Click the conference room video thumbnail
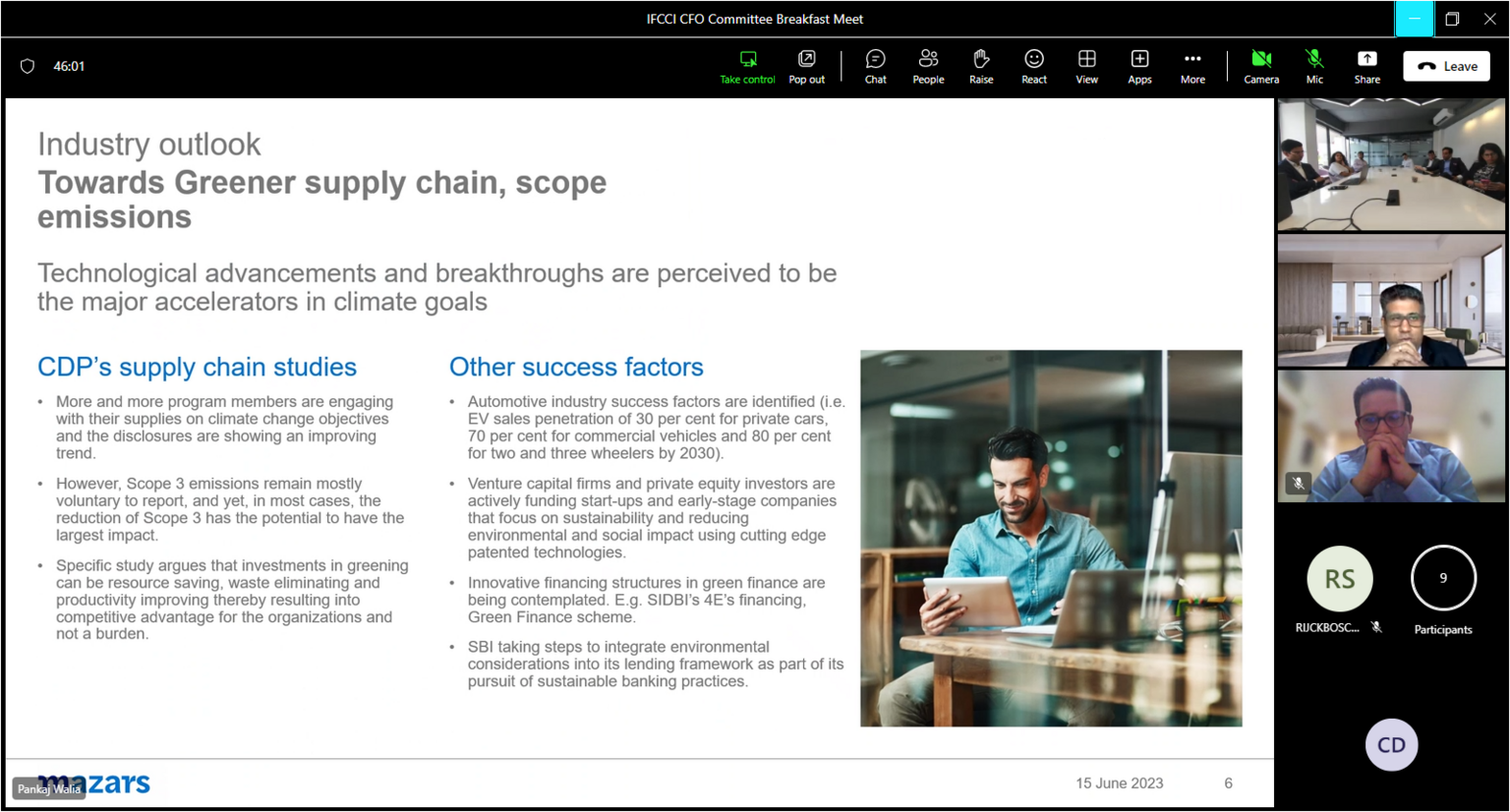 (1391, 164)
